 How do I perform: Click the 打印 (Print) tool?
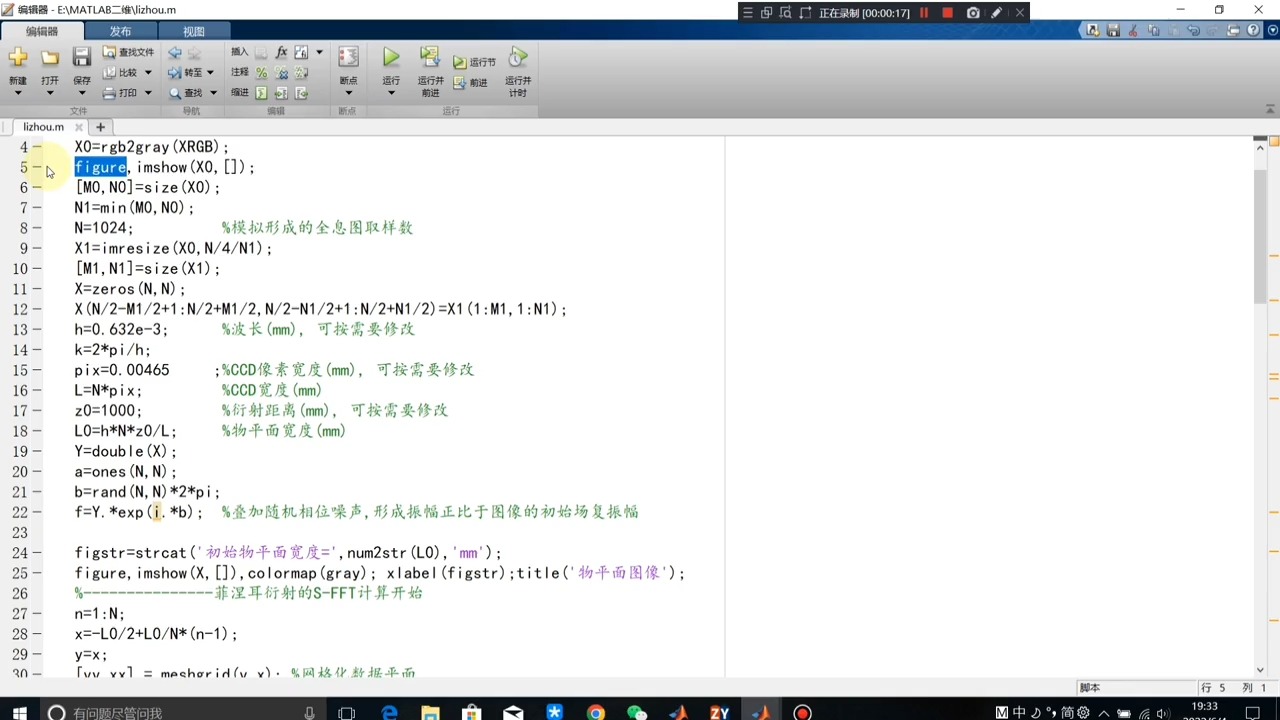click(x=120, y=93)
